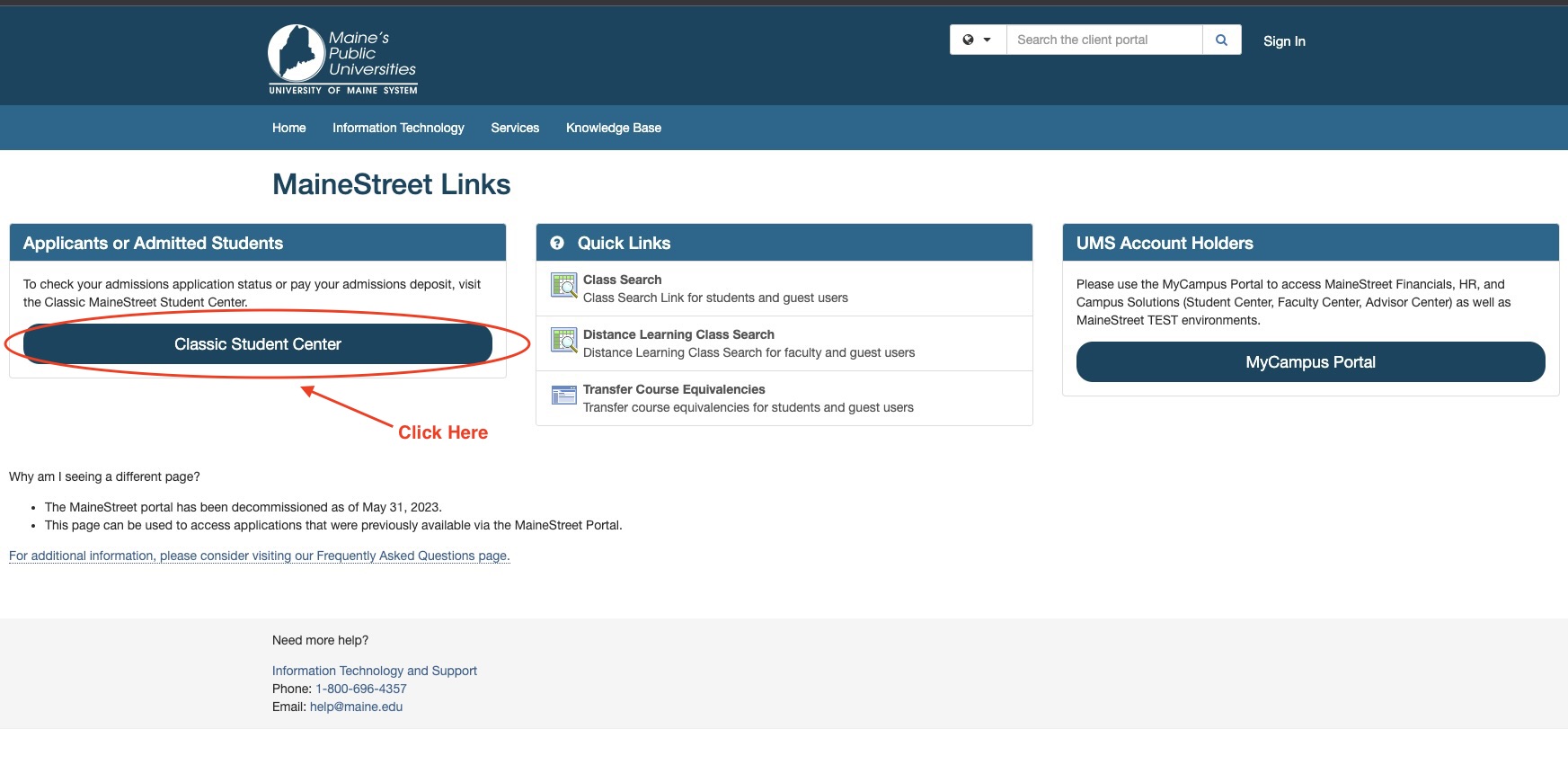Click the Quick Links question mark icon

click(557, 243)
